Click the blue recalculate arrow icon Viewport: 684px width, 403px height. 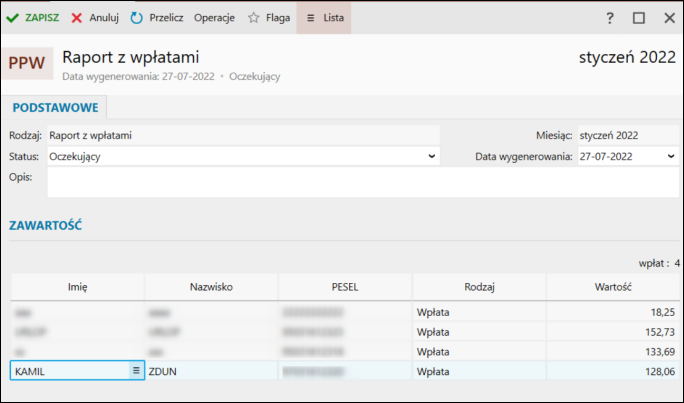pos(137,18)
